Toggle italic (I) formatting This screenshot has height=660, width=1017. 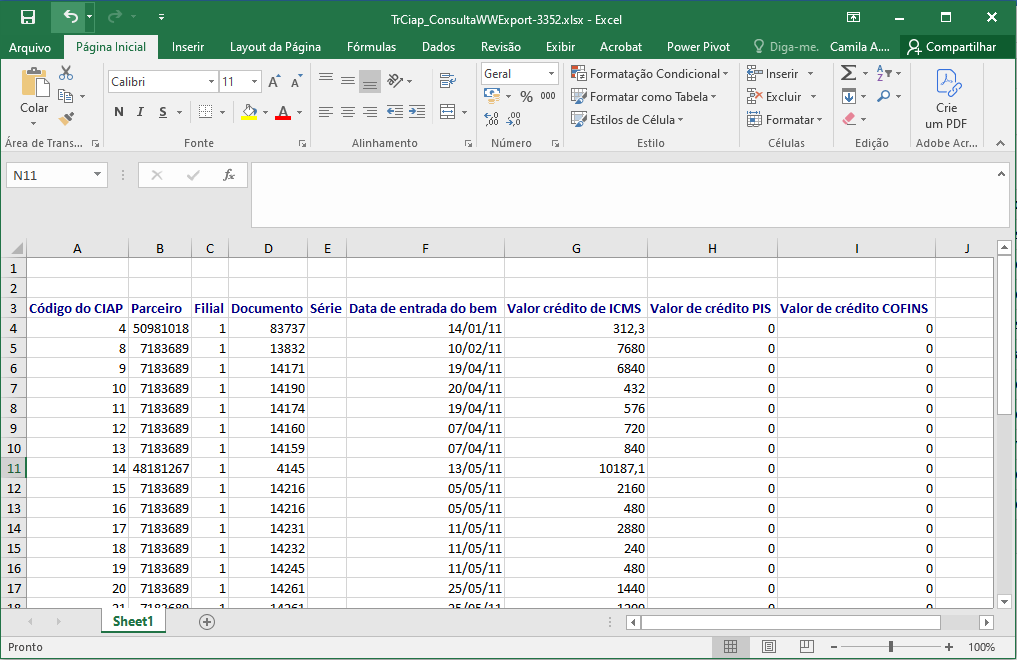tap(140, 112)
